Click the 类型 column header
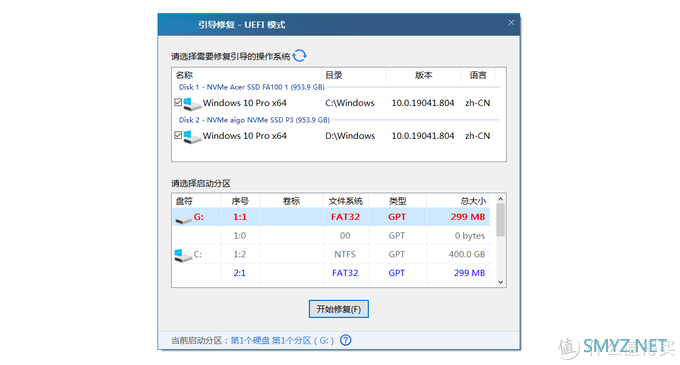Image resolution: width=680 pixels, height=365 pixels. (397, 201)
